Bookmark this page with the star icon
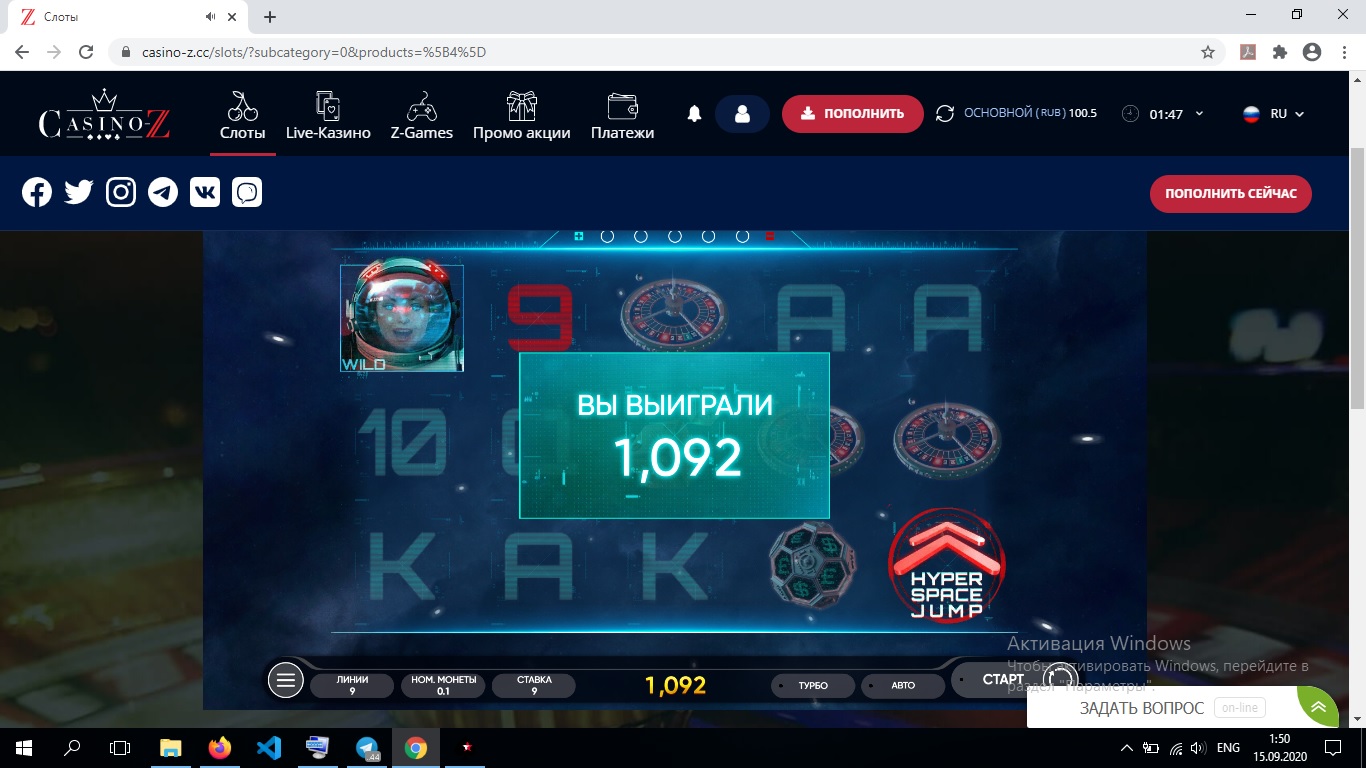Screen dimensions: 1366x768 [x=1208, y=52]
